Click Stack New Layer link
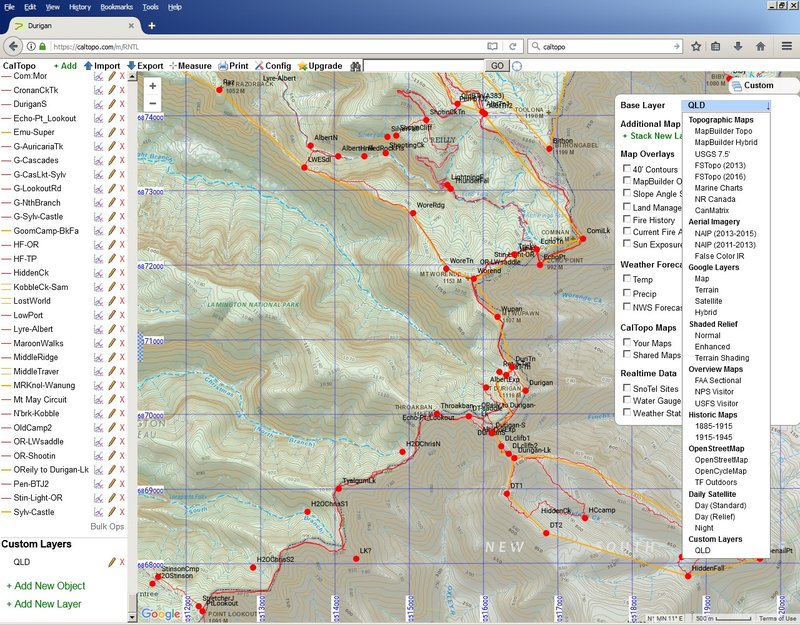This screenshot has width=800, height=625. 652,136
